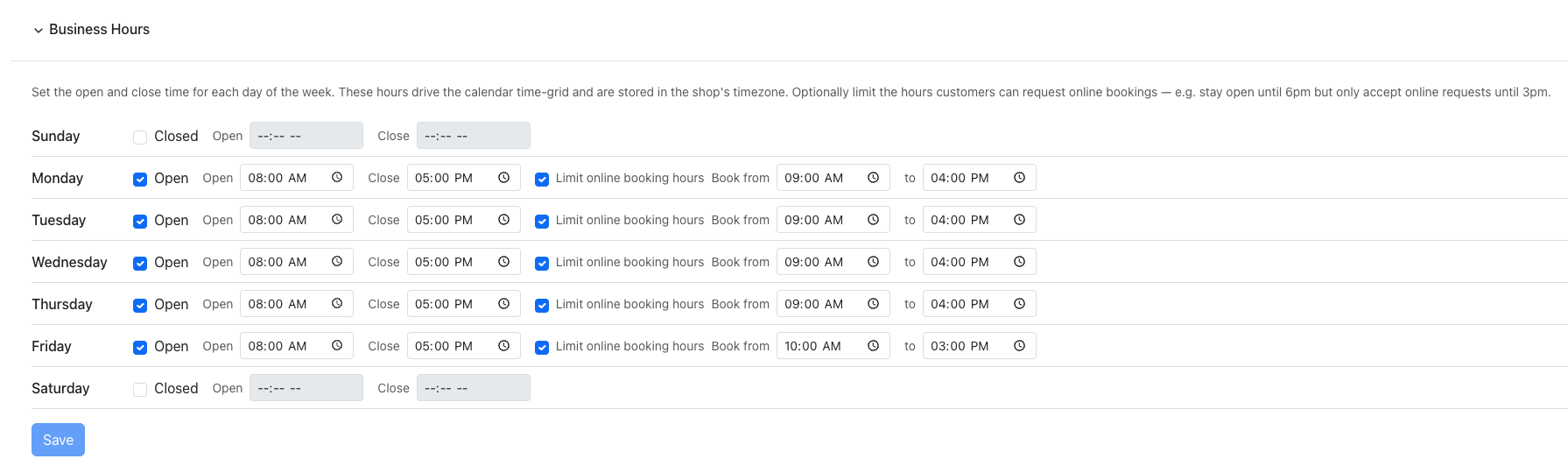Edit Monday opening time 08:00 AM field

tap(297, 178)
